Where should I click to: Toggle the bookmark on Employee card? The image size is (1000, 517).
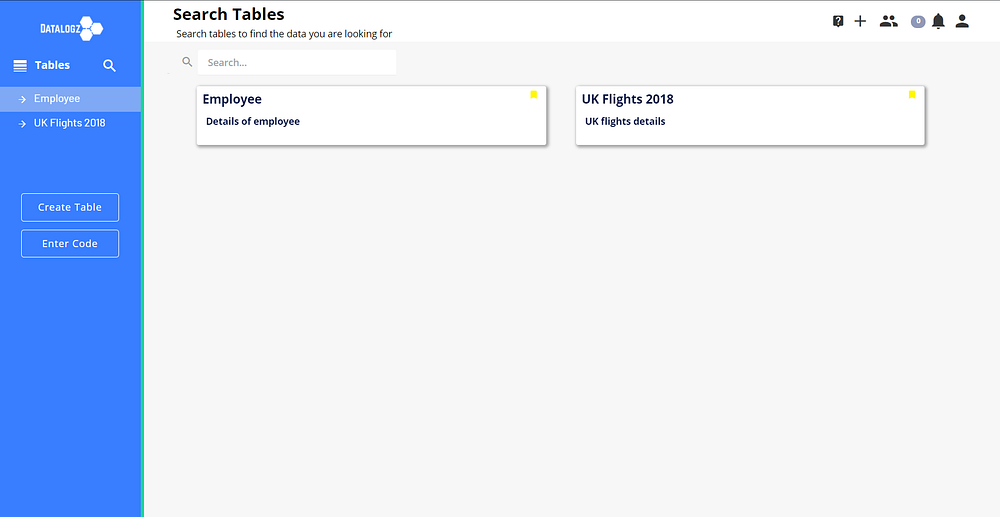coord(534,94)
